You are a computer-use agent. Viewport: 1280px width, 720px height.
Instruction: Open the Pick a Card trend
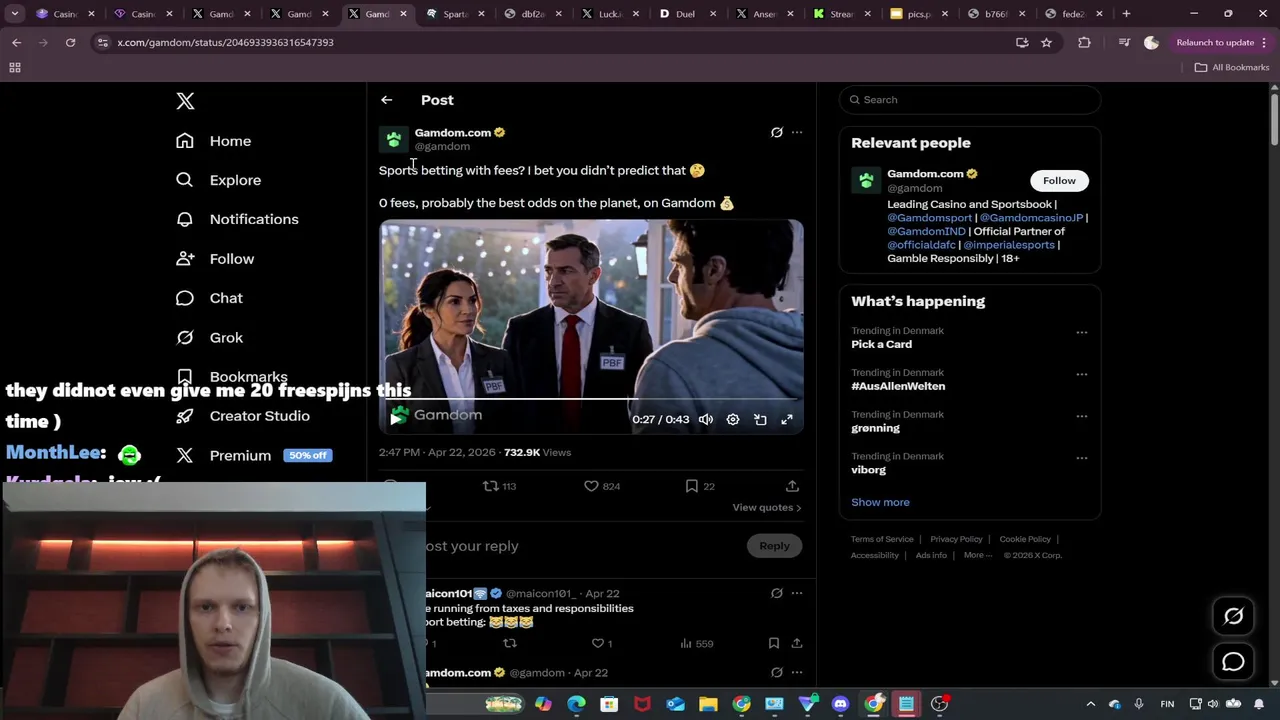click(x=881, y=344)
